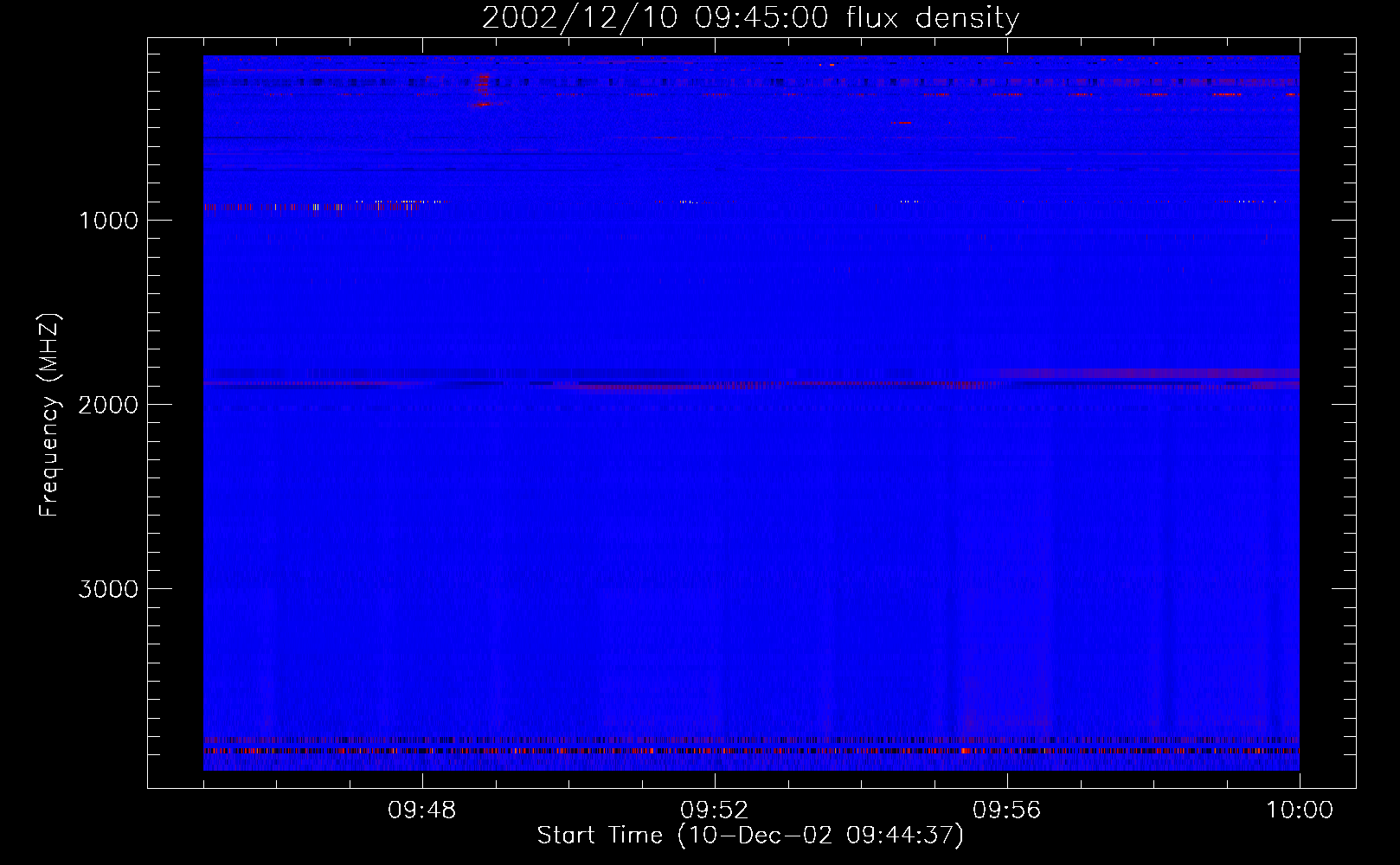1400x865 pixels.
Task: Click the plot title '2002/12/10 09:45:00 flux density'
Action: [x=750, y=18]
